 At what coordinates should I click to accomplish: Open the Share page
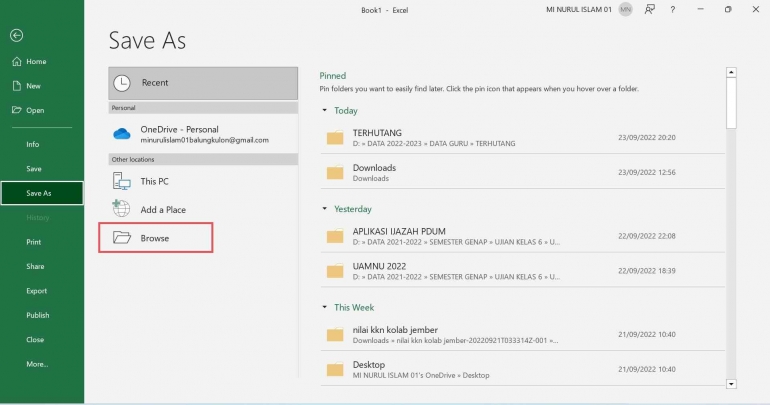tap(42, 267)
